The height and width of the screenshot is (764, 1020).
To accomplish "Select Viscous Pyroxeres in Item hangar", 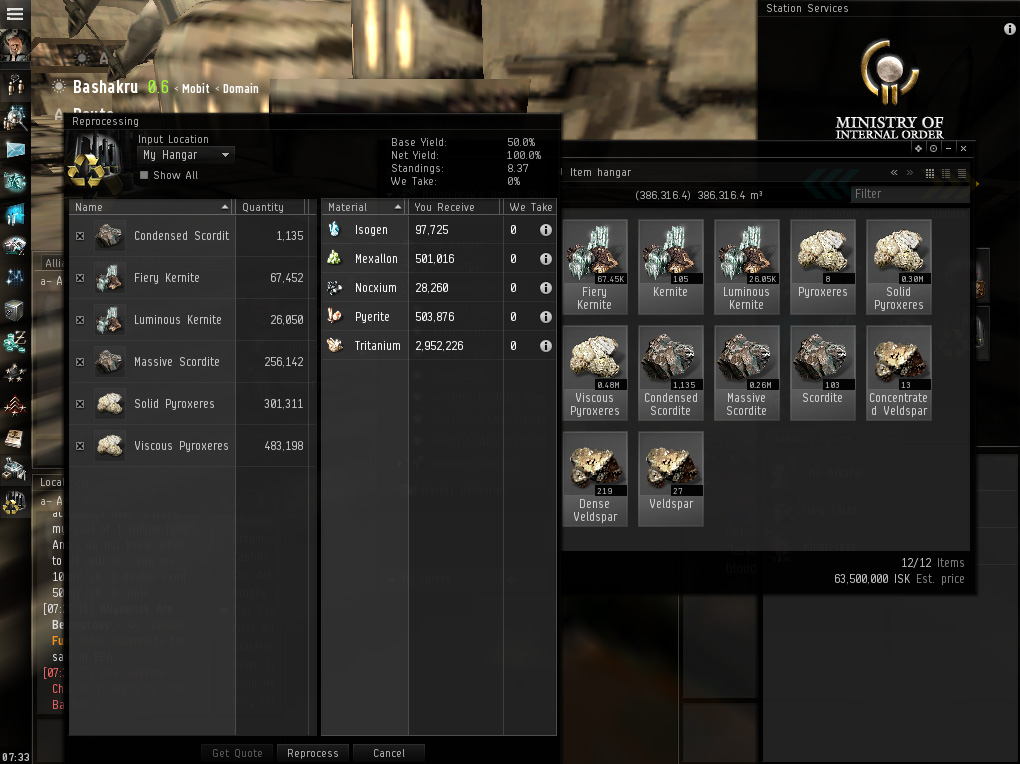I will point(595,373).
